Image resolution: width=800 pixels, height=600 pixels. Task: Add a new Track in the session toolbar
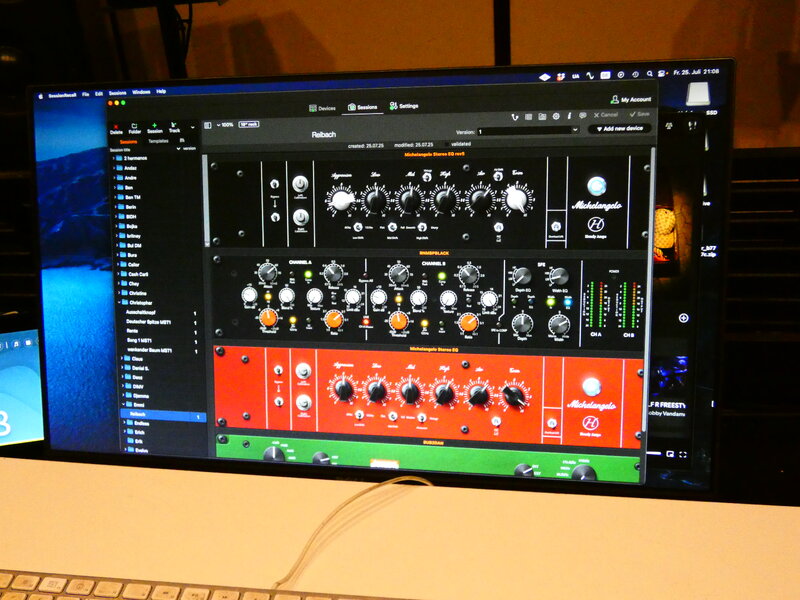click(174, 128)
